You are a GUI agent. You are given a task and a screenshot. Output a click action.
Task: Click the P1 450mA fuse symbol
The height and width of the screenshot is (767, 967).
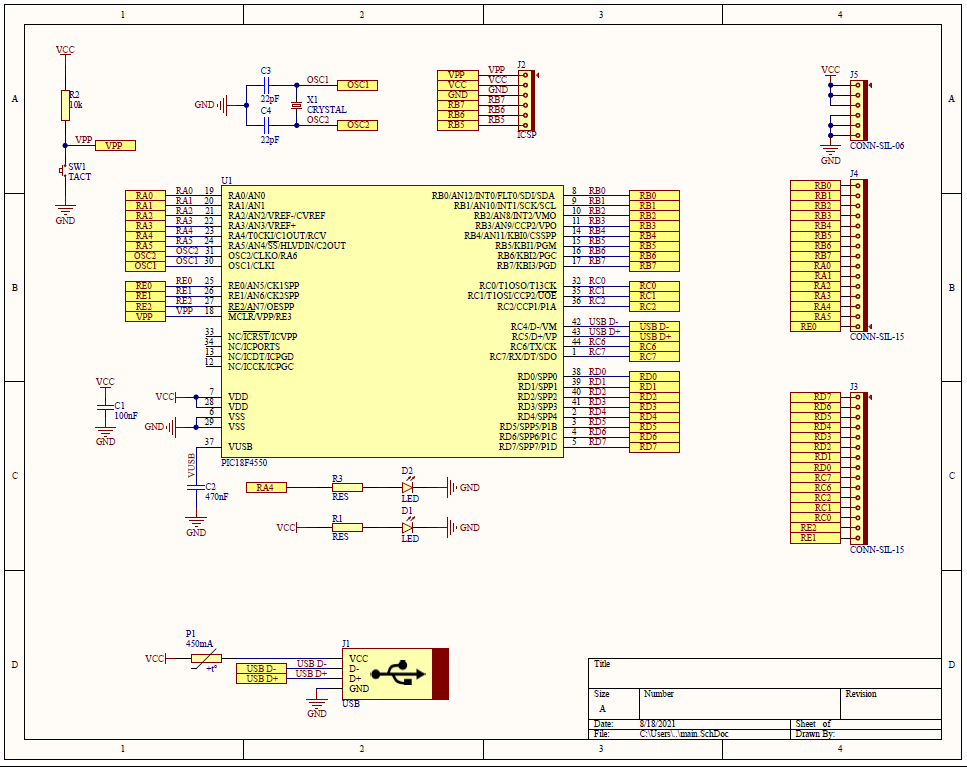(x=206, y=658)
